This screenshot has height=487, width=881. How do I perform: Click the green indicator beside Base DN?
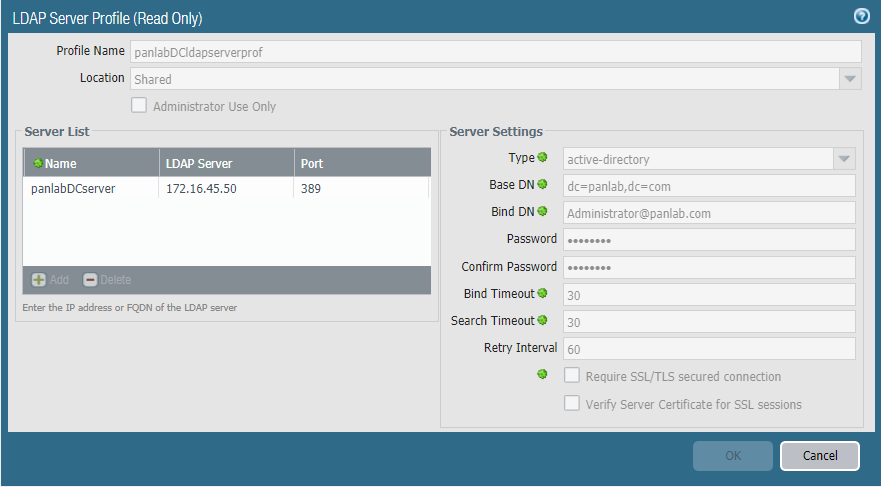tap(542, 184)
